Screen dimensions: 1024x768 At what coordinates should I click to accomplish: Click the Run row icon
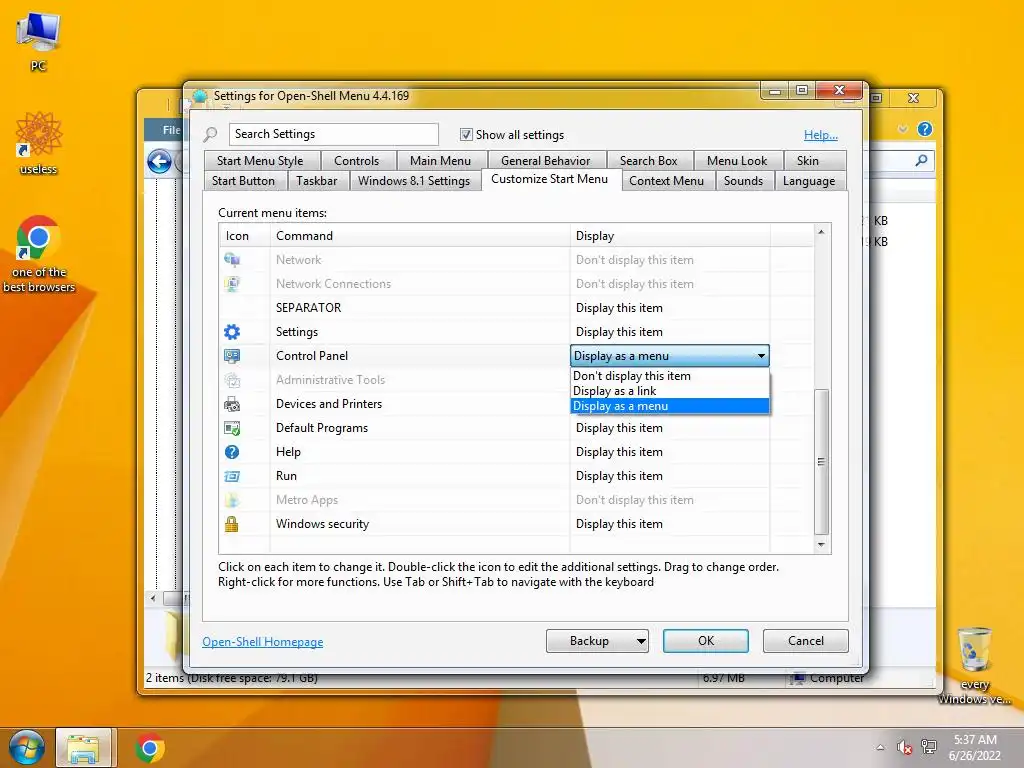click(x=232, y=476)
